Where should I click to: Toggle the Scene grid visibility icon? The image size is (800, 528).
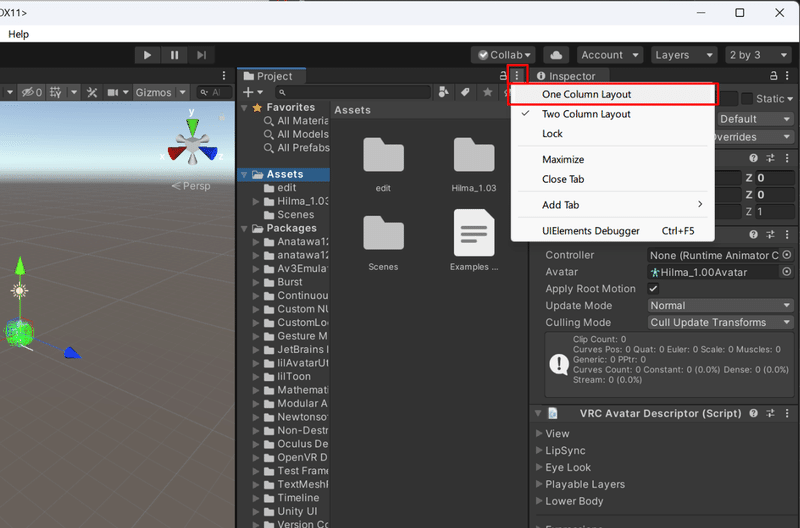coord(56,92)
